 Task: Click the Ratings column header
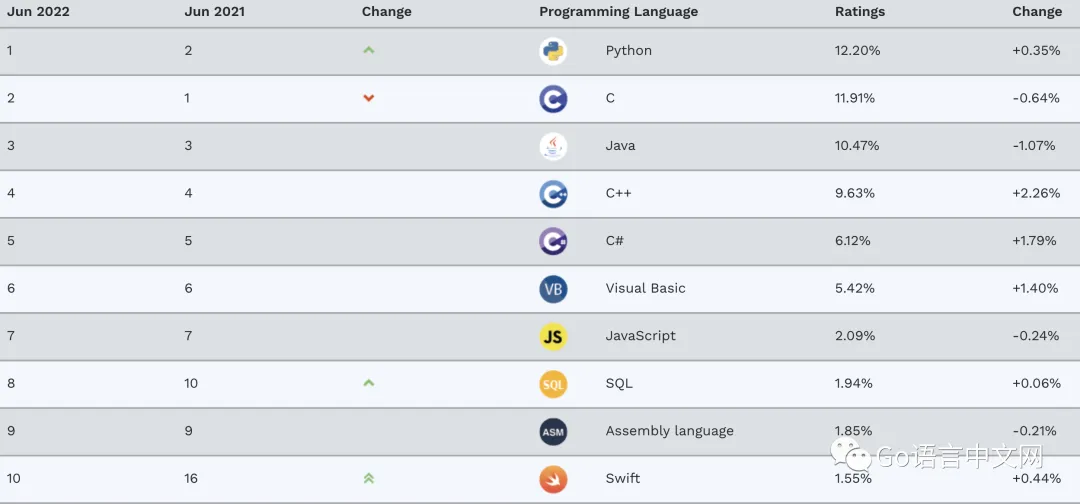[x=859, y=12]
